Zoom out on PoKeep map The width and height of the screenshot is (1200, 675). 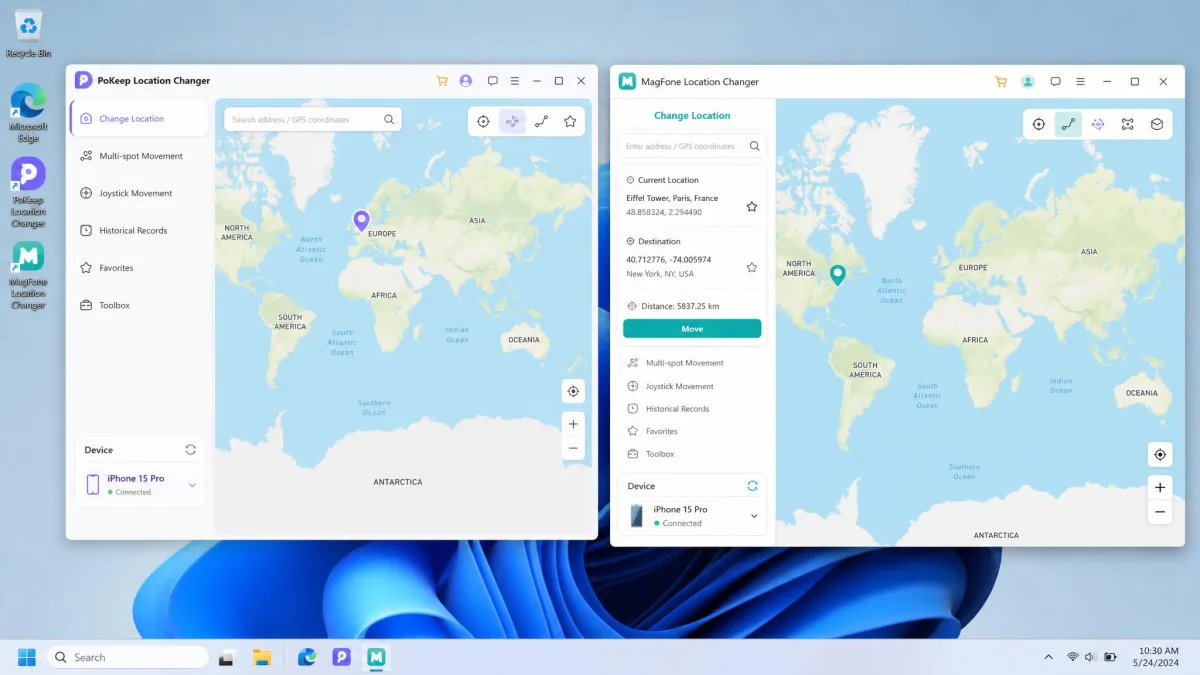(573, 449)
